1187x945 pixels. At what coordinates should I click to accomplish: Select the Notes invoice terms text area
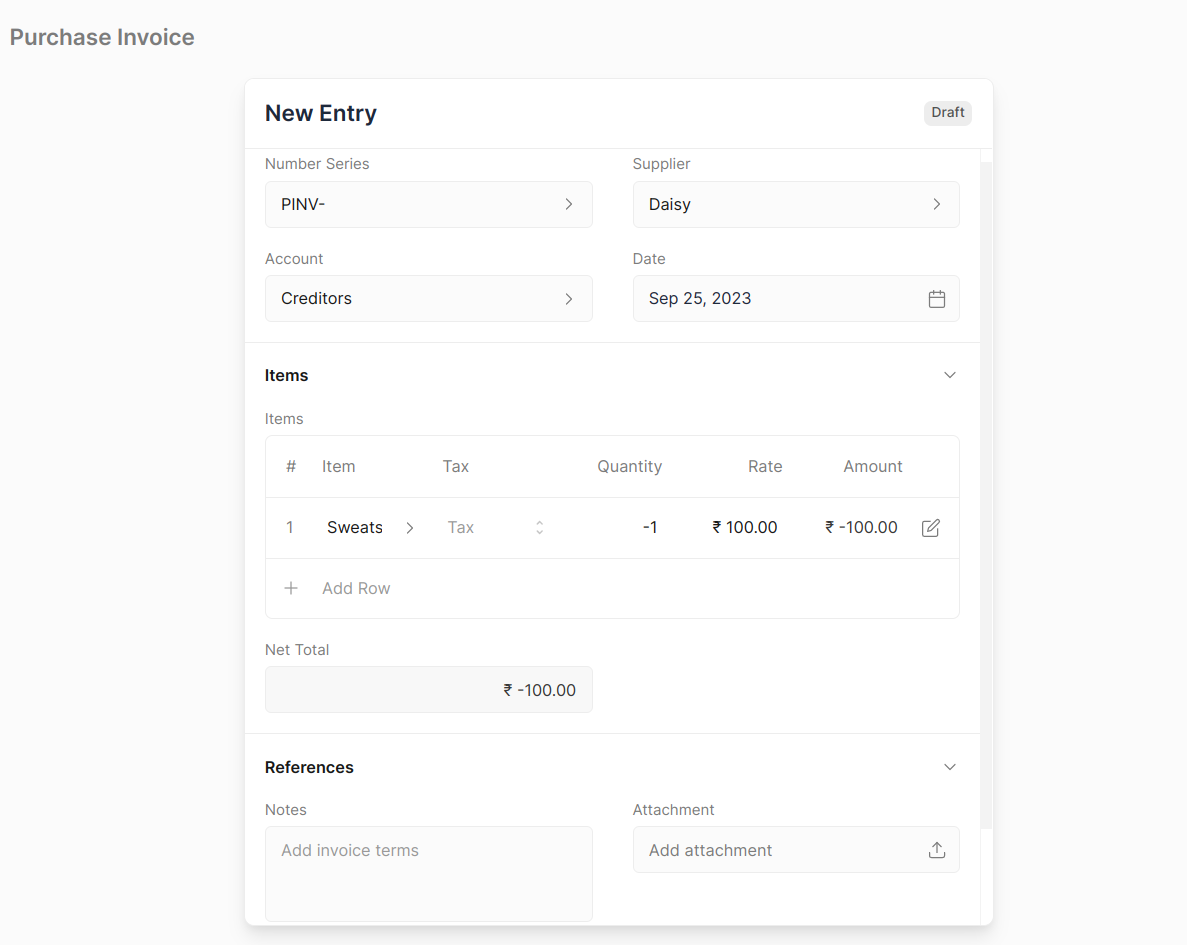pyautogui.click(x=428, y=873)
